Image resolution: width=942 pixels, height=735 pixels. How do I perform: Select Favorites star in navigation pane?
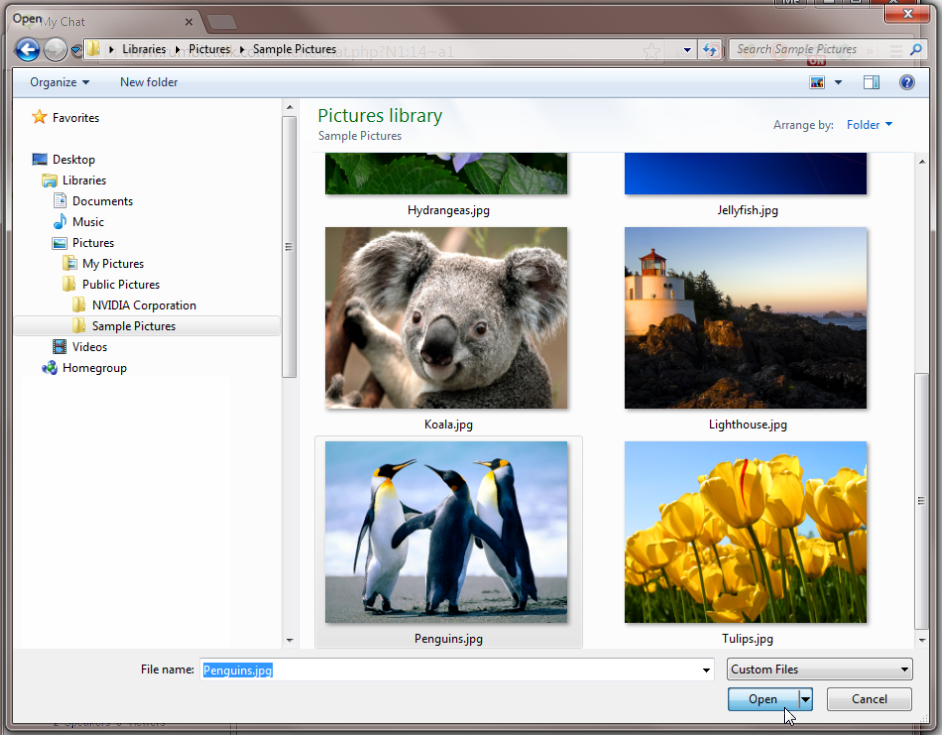(x=40, y=118)
